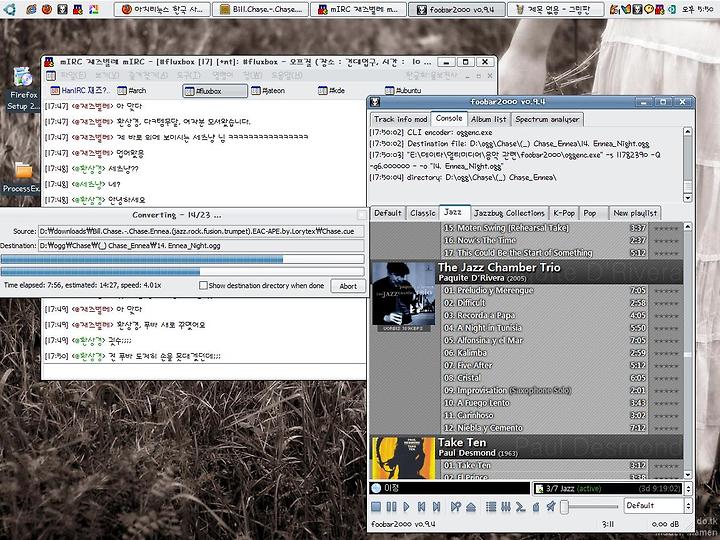Open the foobar2000 v0.9.4 taskbar button

456,9
